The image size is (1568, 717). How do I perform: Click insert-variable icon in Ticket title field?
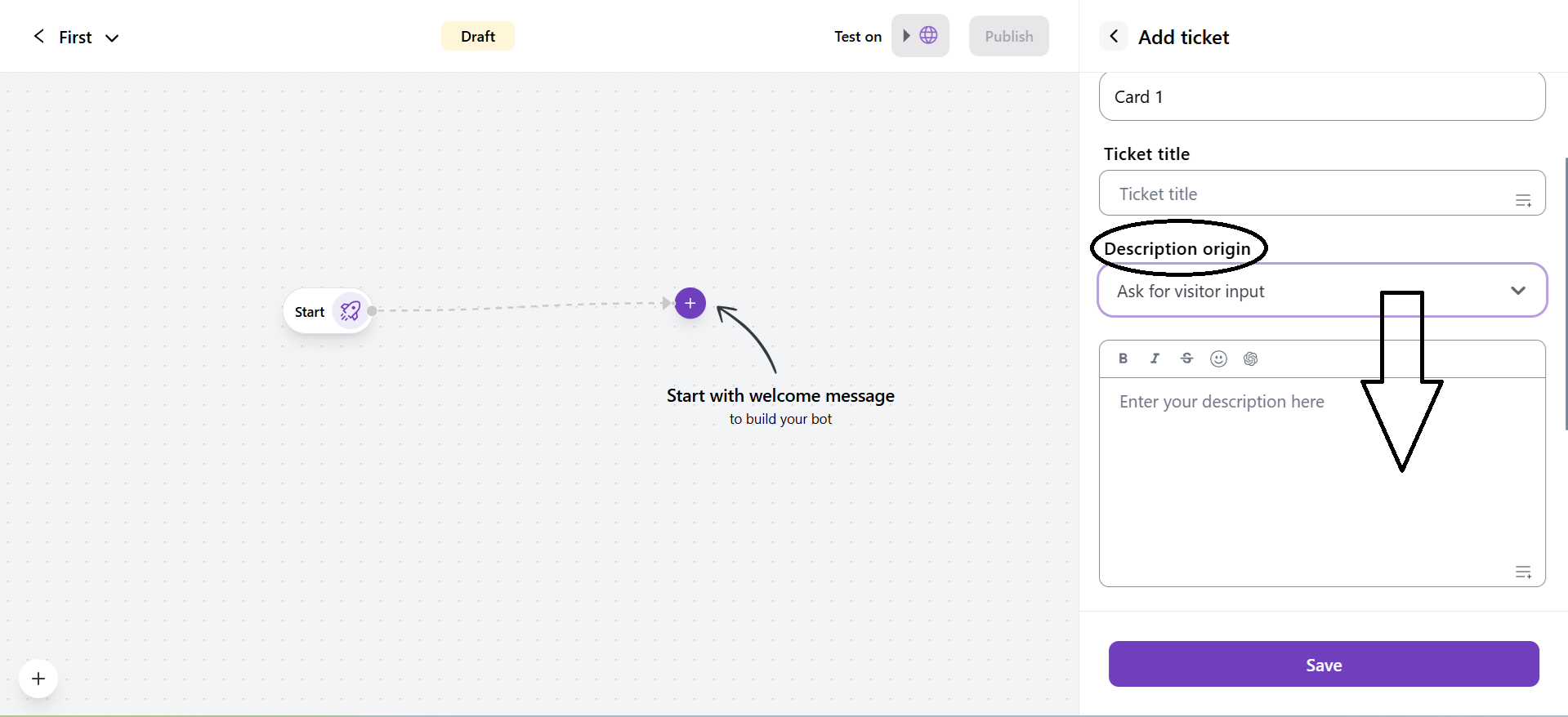pos(1523,200)
